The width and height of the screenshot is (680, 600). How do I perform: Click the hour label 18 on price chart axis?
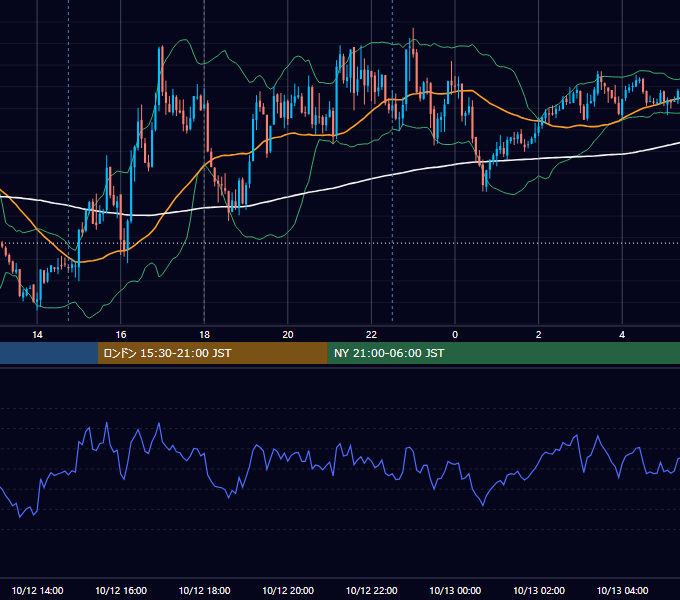coord(204,335)
